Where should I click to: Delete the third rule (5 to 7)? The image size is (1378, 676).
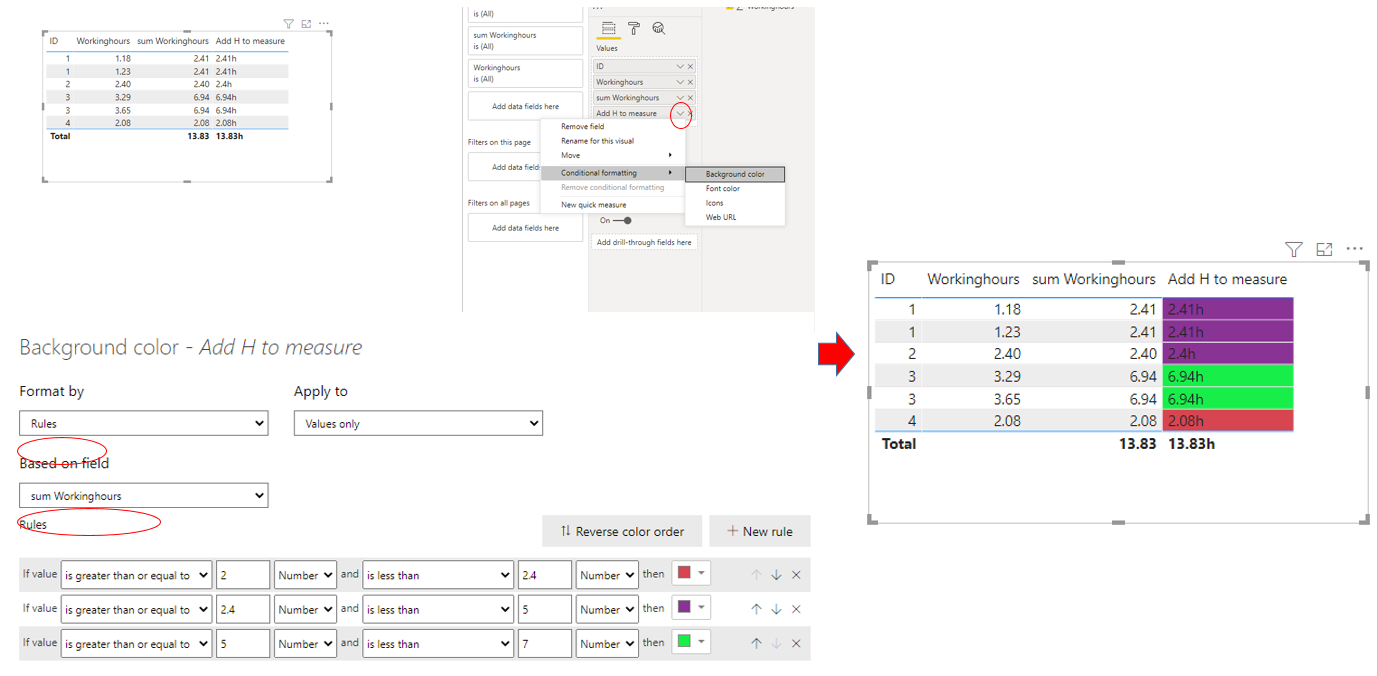[x=796, y=644]
